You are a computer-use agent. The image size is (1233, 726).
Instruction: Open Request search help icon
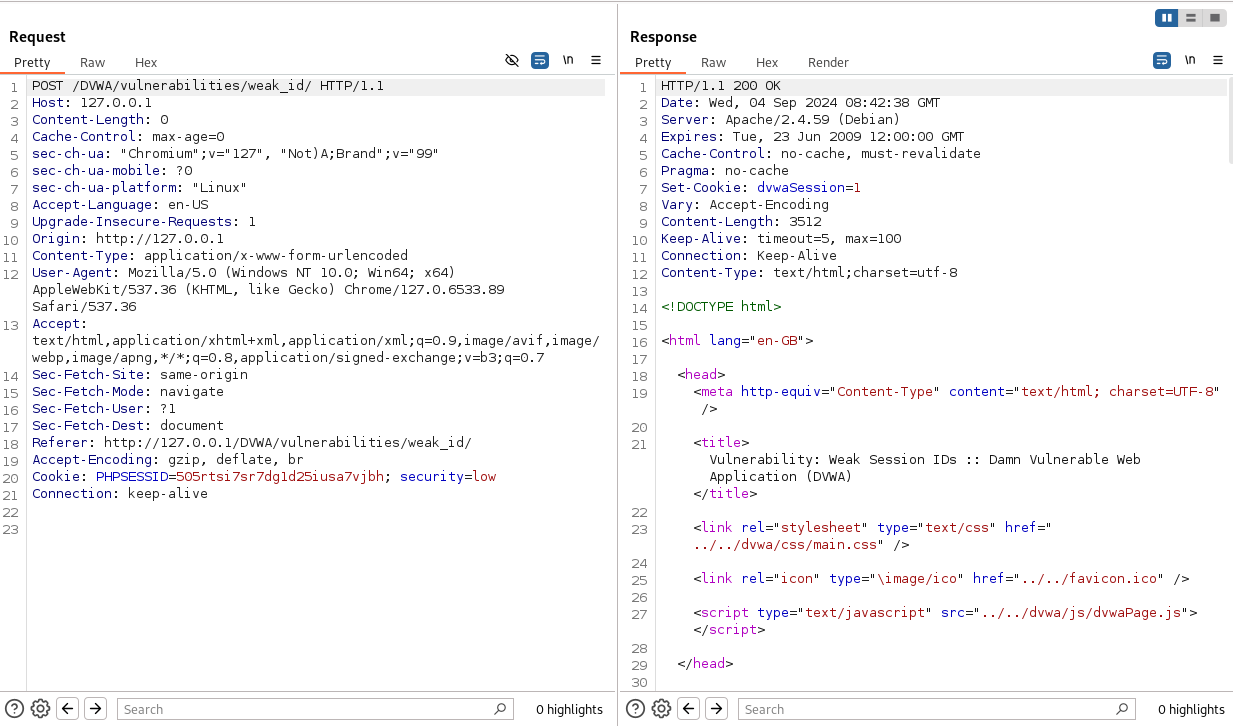pos(15,709)
